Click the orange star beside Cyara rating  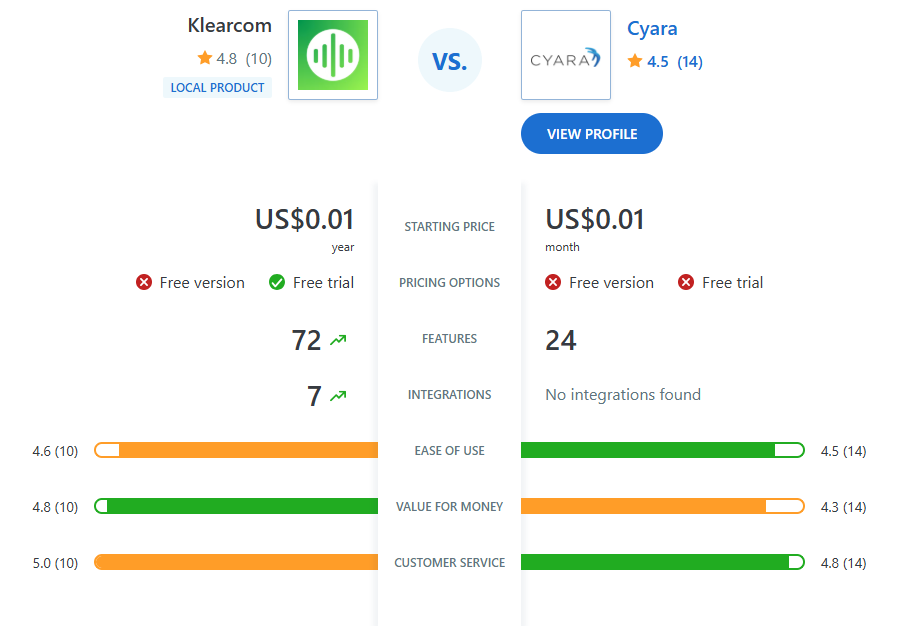(634, 62)
